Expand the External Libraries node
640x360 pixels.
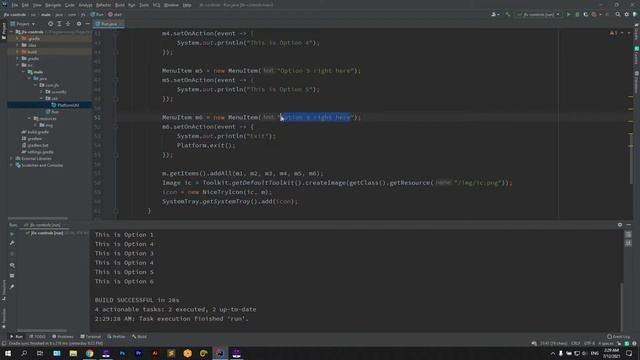pyautogui.click(x=11, y=159)
